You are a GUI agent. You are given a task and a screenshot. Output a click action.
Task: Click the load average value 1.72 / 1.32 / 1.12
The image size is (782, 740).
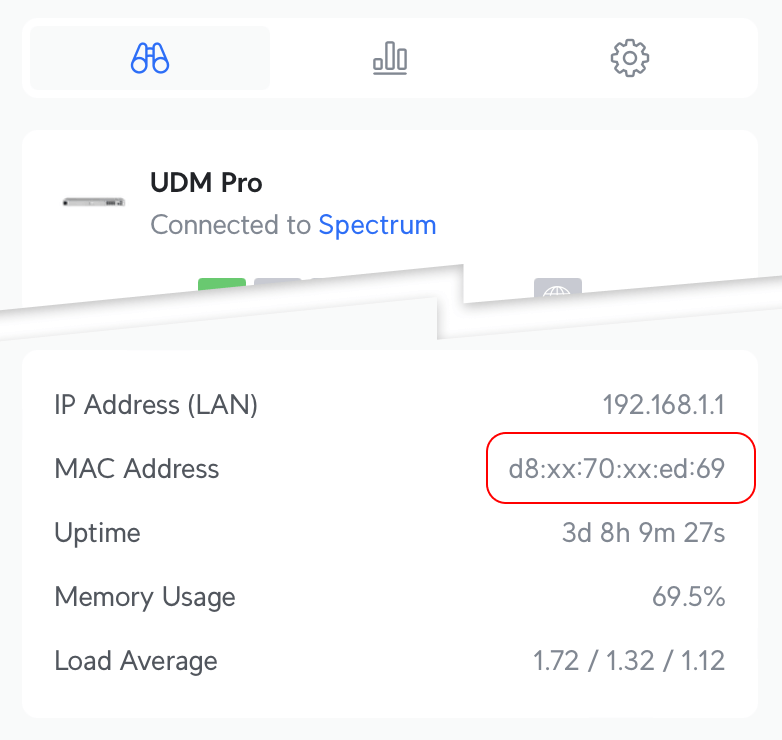click(629, 661)
